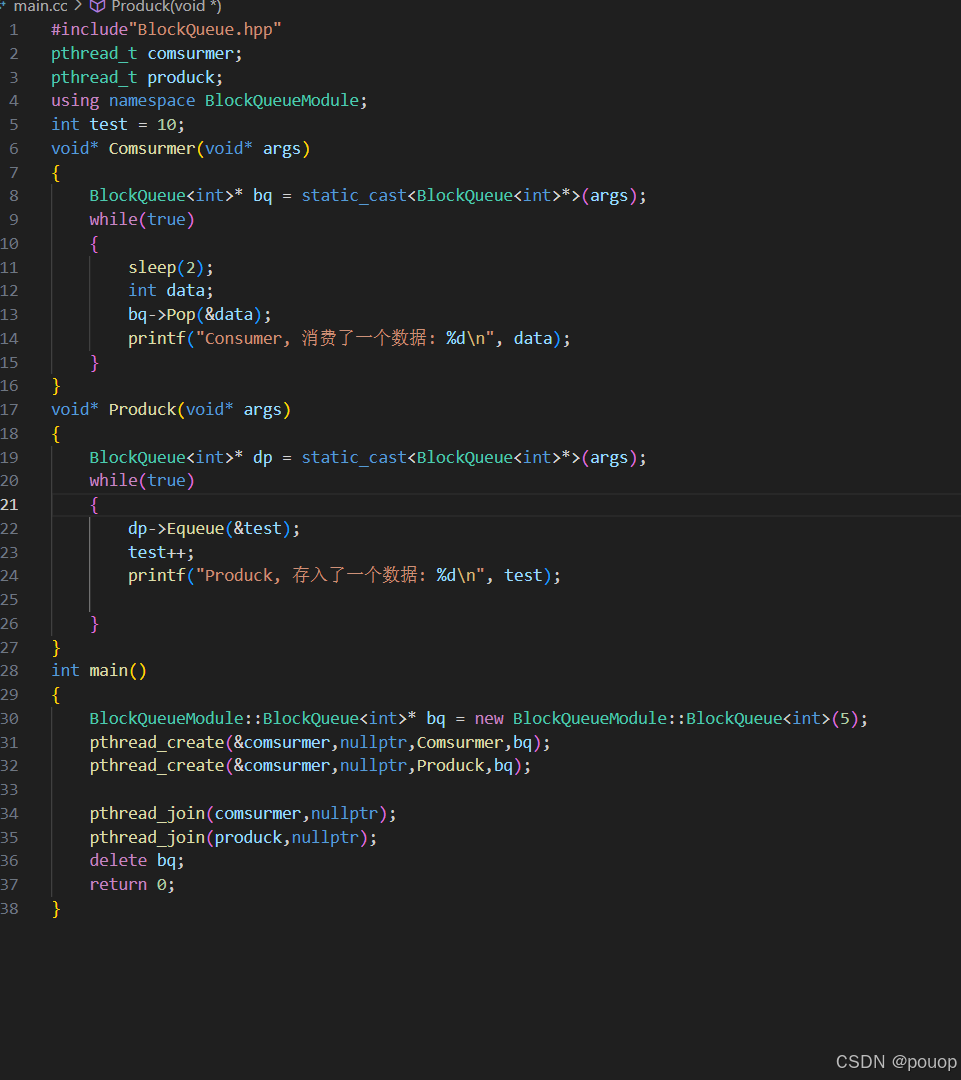The width and height of the screenshot is (961, 1080).
Task: Click 'while(true)' on line 9
Action: tap(142, 220)
